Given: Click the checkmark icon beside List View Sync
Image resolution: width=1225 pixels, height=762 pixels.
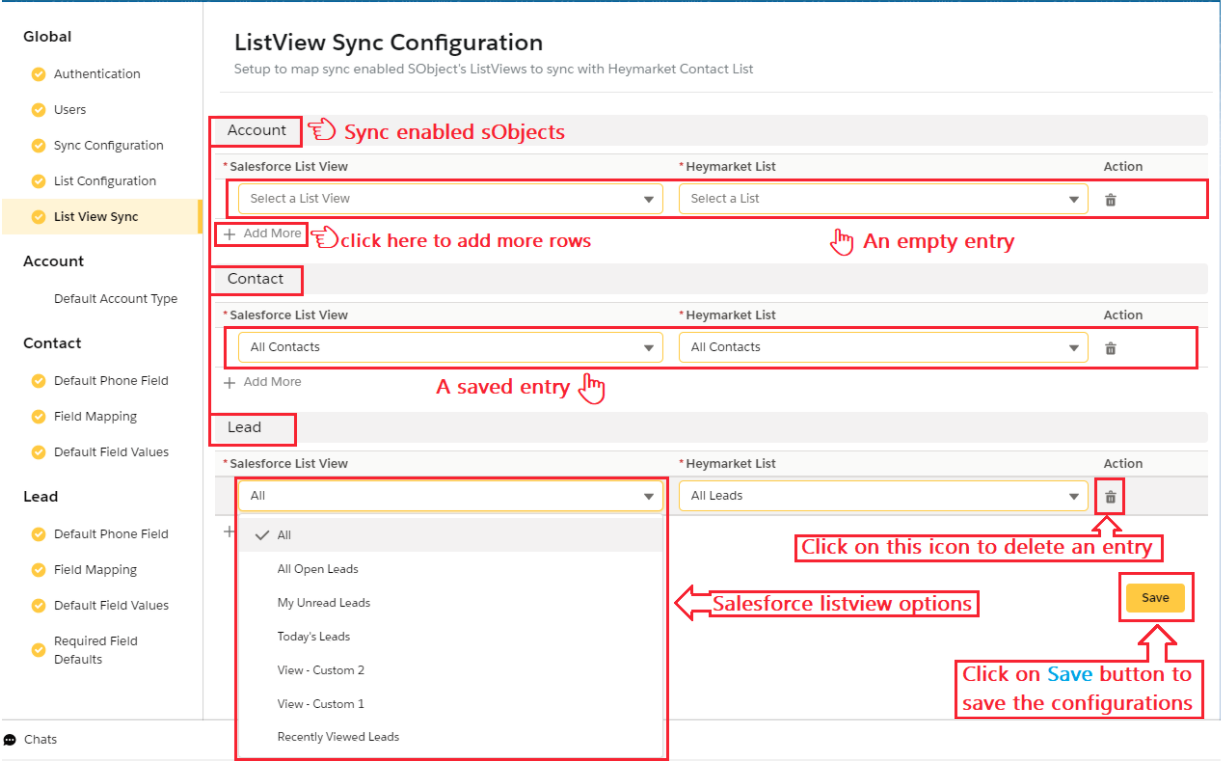Looking at the screenshot, I should click(x=38, y=217).
